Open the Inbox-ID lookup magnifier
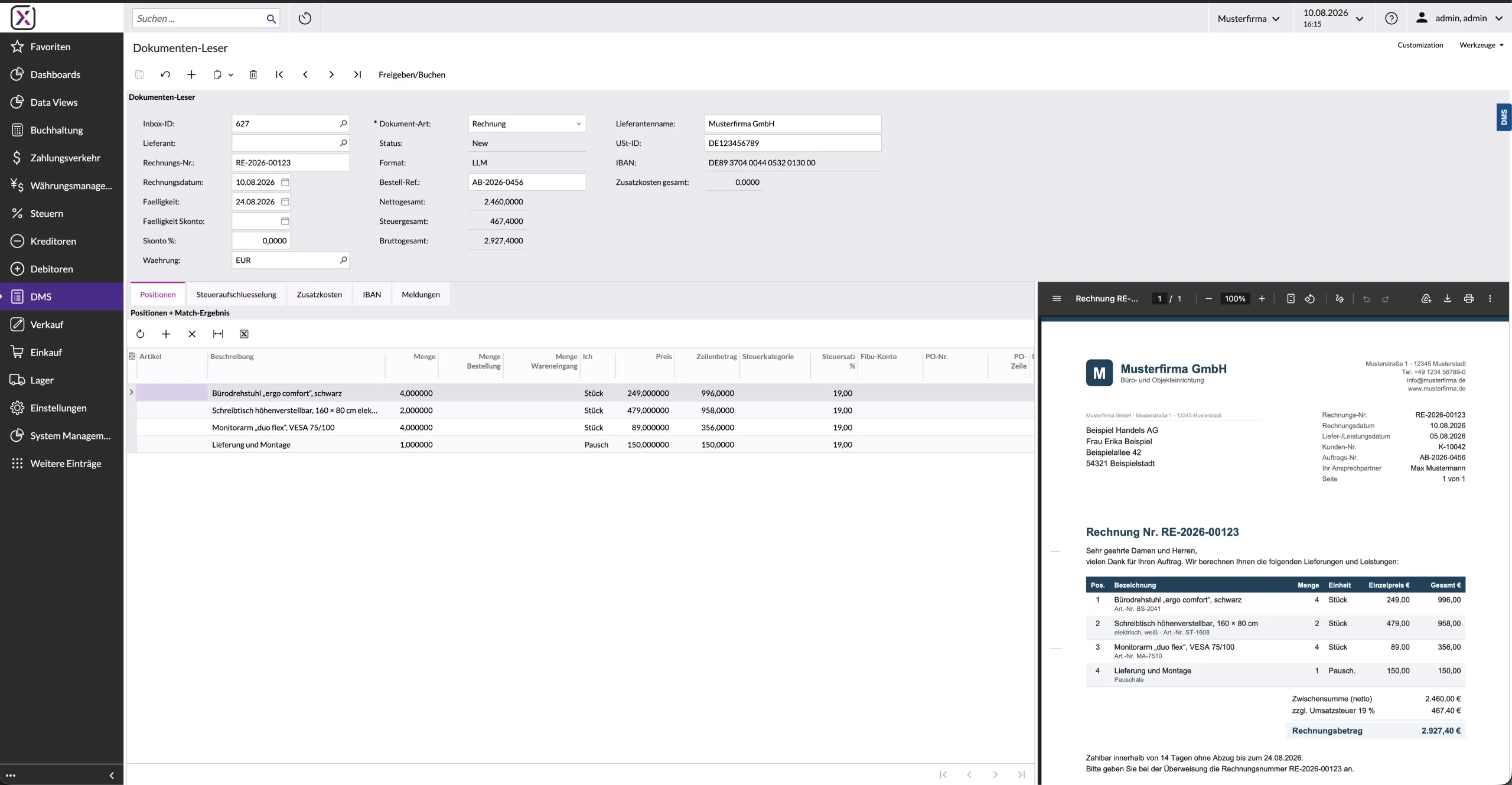Screen dimensions: 1512x785 point(343,123)
